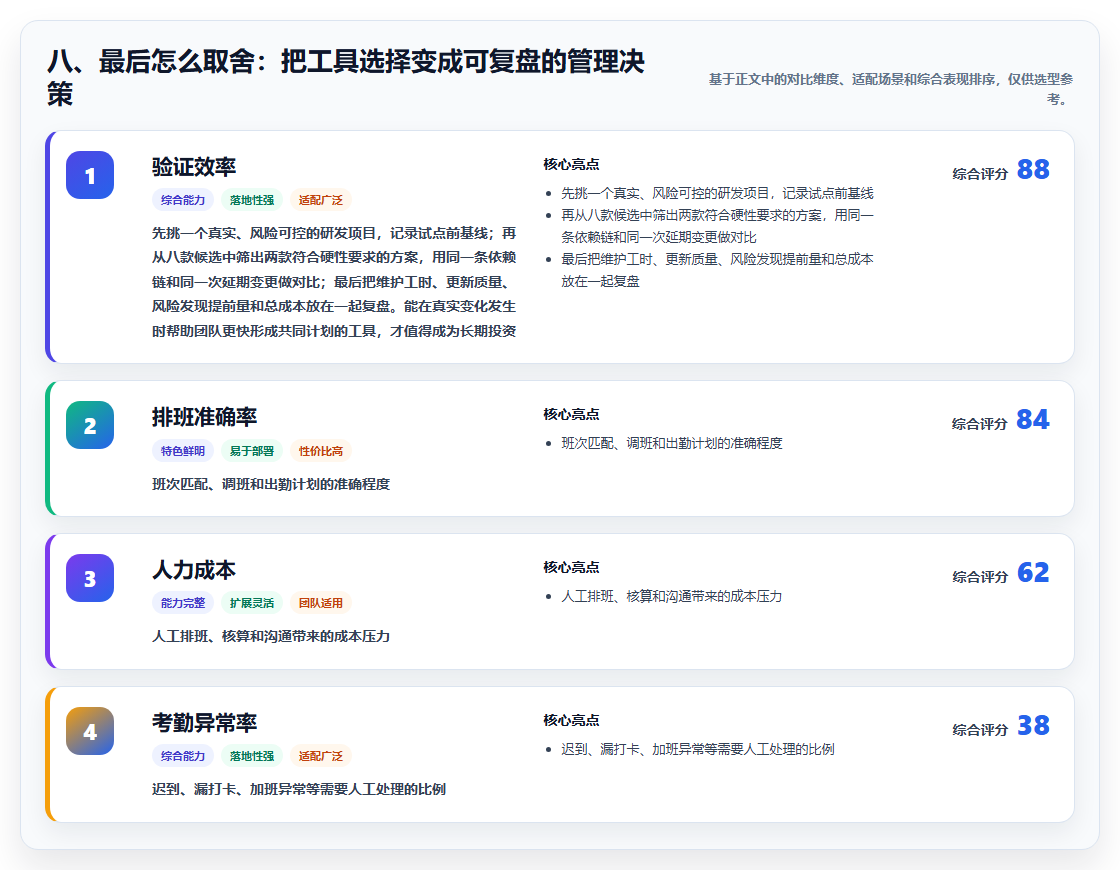Click bullet 班次匹配、调班和出勤计划的准确程度
1120x870 pixels.
(x=671, y=443)
